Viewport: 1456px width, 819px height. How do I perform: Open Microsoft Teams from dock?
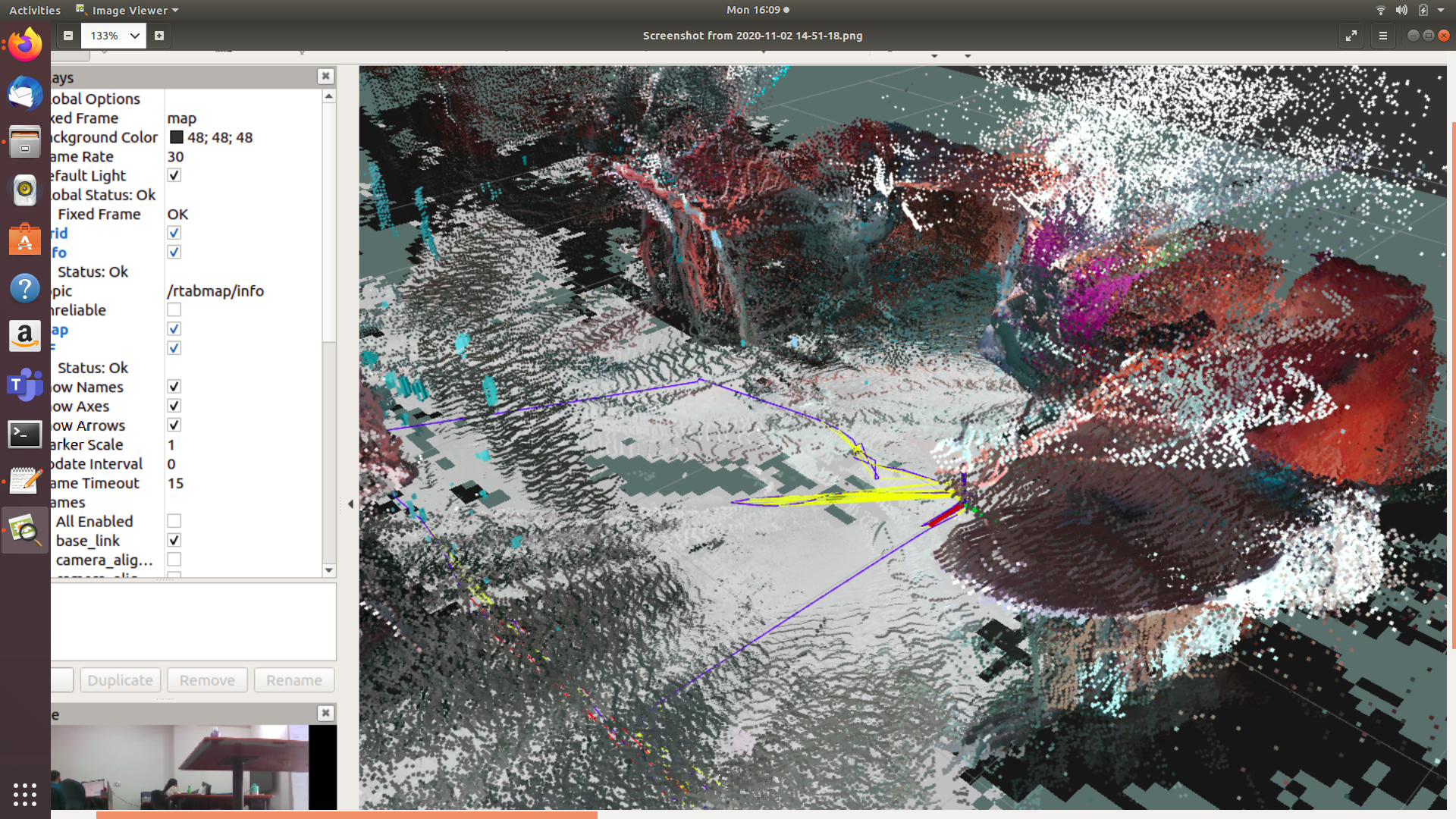click(x=25, y=385)
